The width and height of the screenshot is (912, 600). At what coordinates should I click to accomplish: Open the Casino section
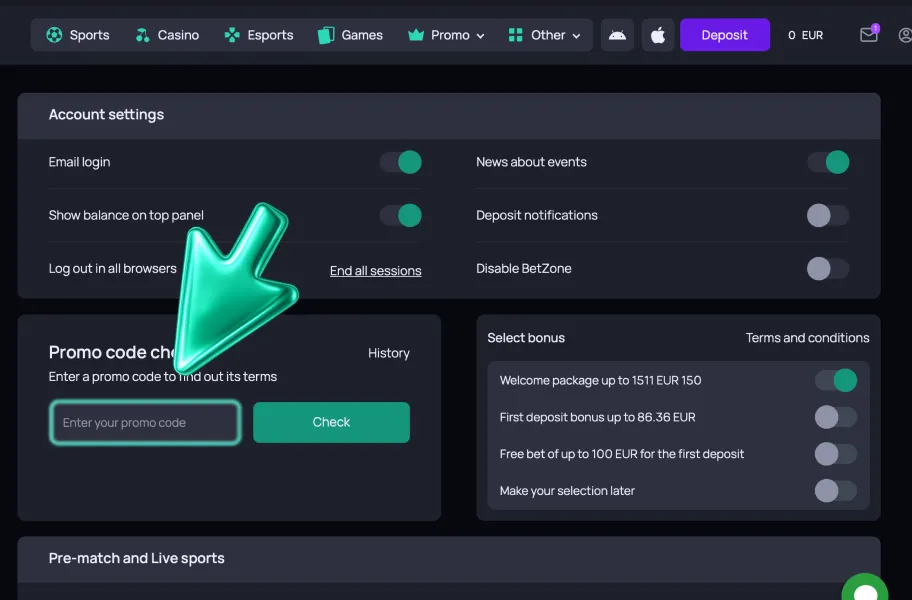tap(168, 35)
